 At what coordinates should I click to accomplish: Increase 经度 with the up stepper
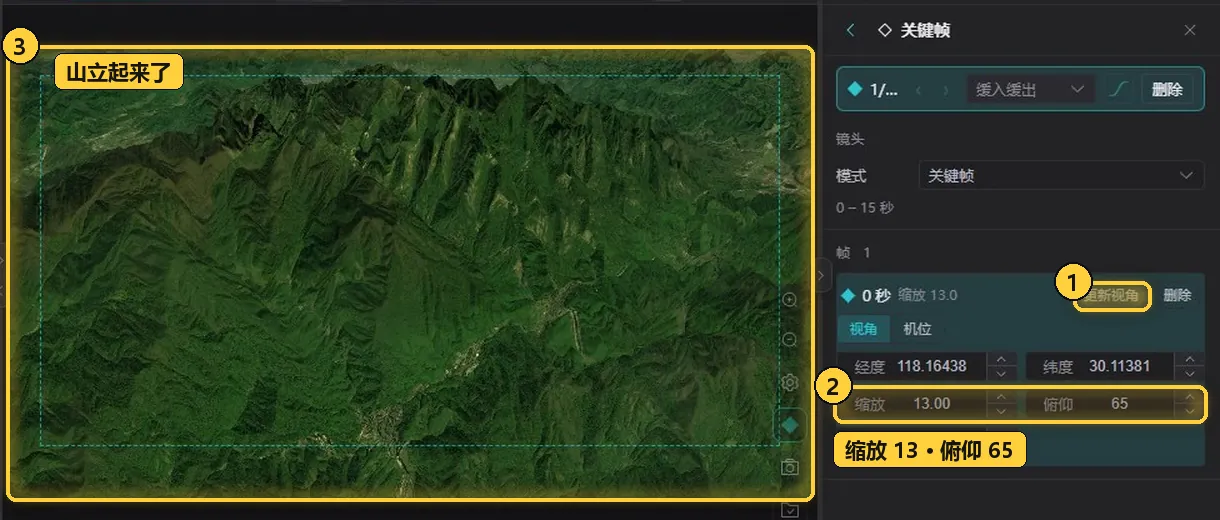coord(1003,360)
